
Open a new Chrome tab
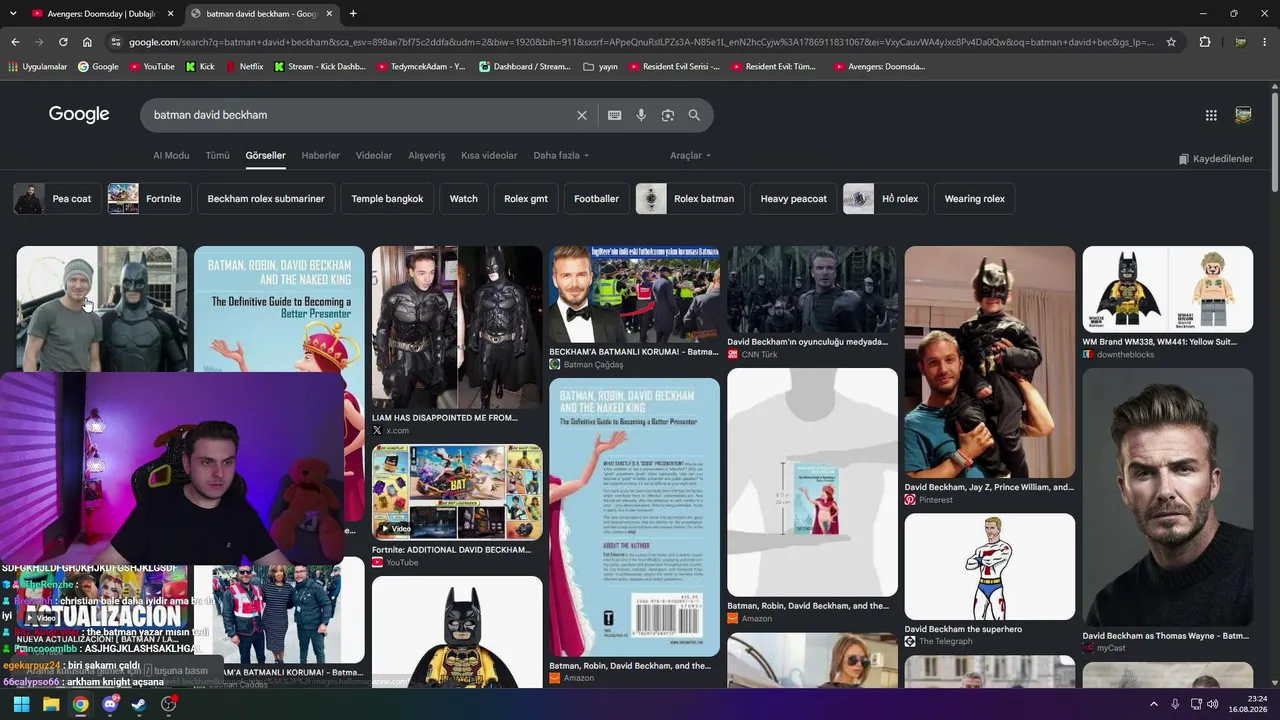353,14
